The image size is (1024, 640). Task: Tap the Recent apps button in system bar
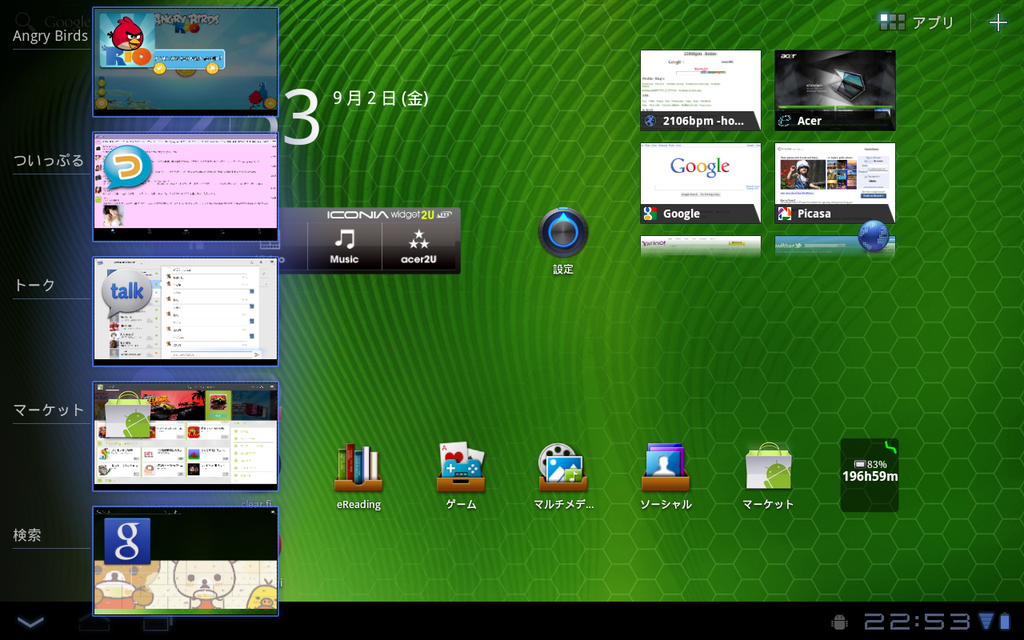pyautogui.click(x=157, y=622)
